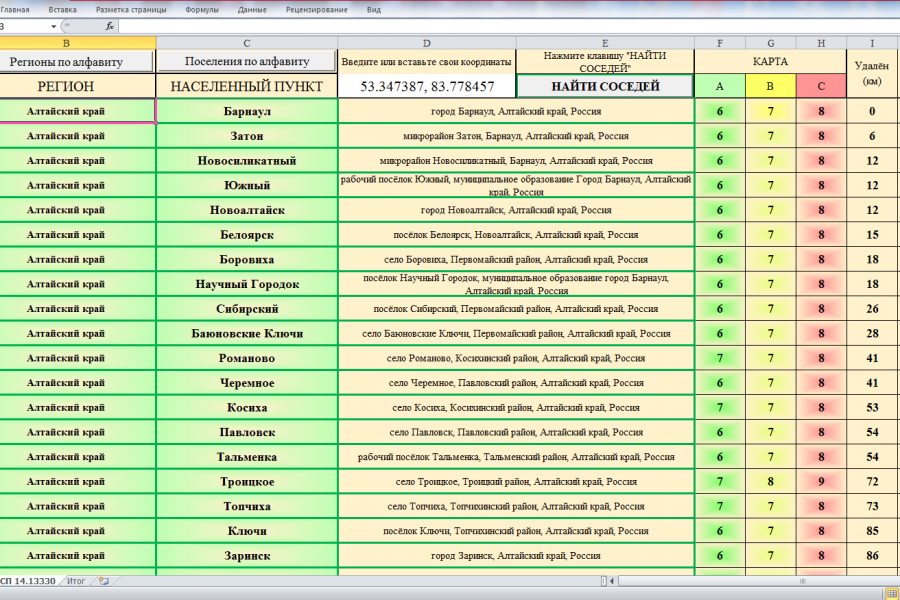The width and height of the screenshot is (900, 600).
Task: Click the Регионы по алфавиту button
Action: pyautogui.click(x=76, y=61)
